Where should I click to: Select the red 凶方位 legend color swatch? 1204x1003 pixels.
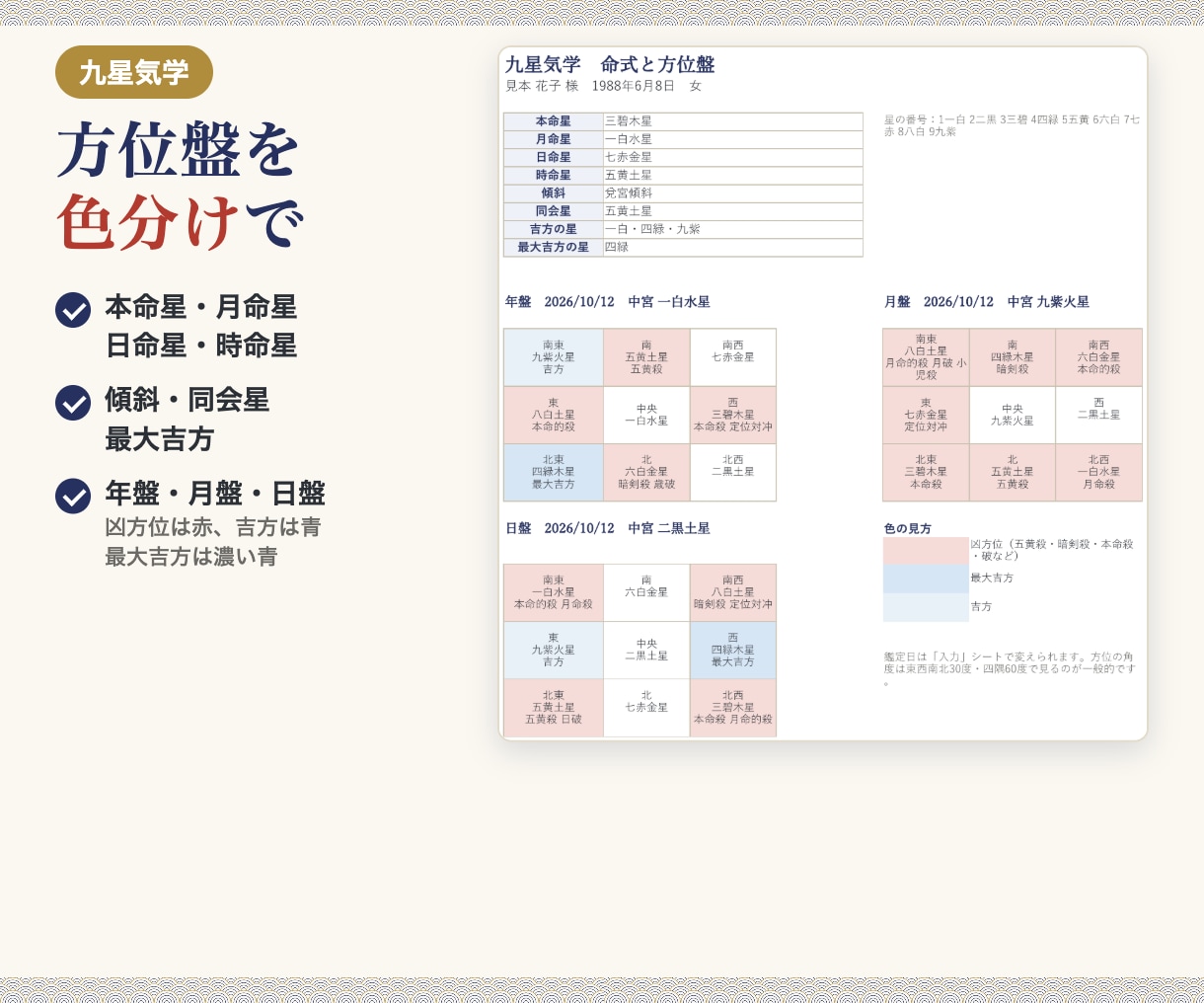tap(926, 551)
